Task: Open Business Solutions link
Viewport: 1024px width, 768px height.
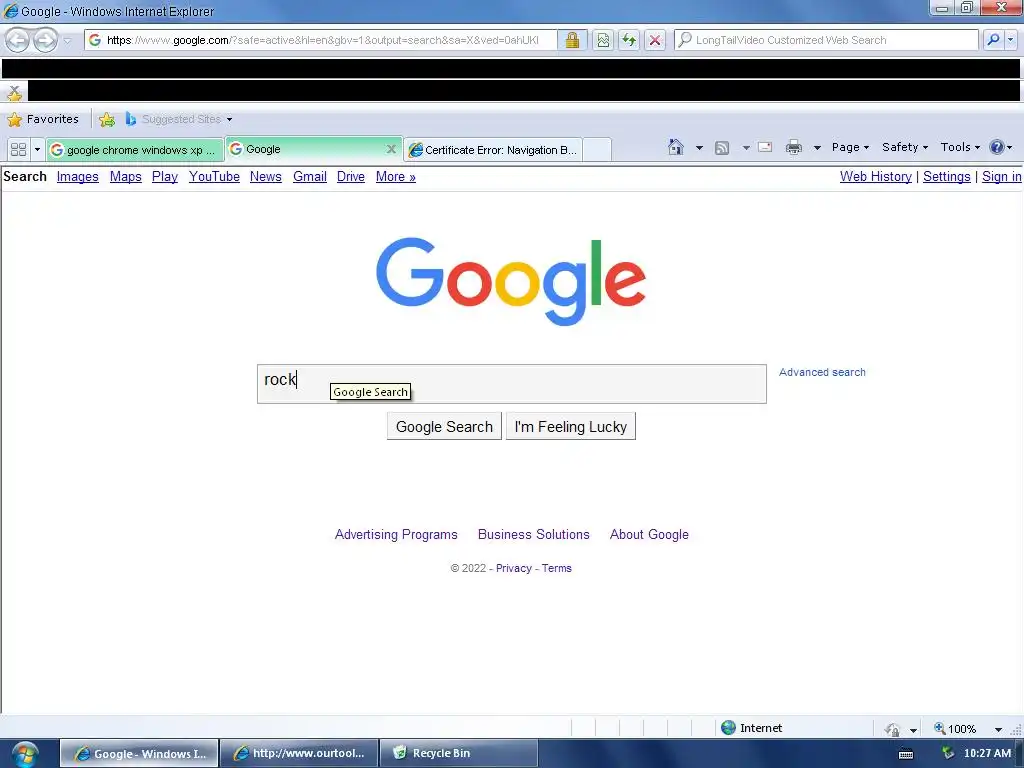Action: coord(534,534)
